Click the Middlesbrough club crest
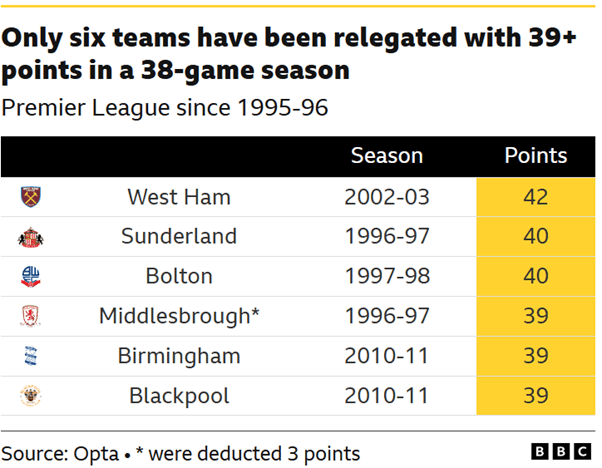 point(30,316)
